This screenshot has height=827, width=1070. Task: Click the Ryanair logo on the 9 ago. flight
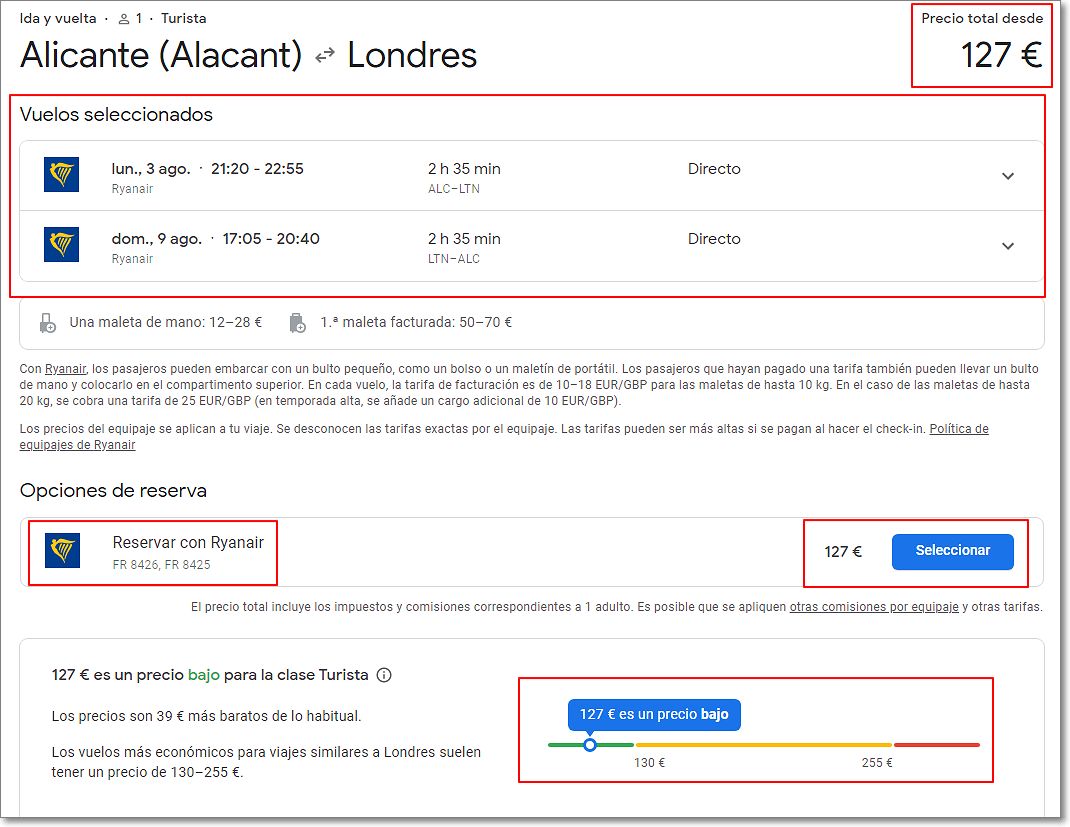61,244
